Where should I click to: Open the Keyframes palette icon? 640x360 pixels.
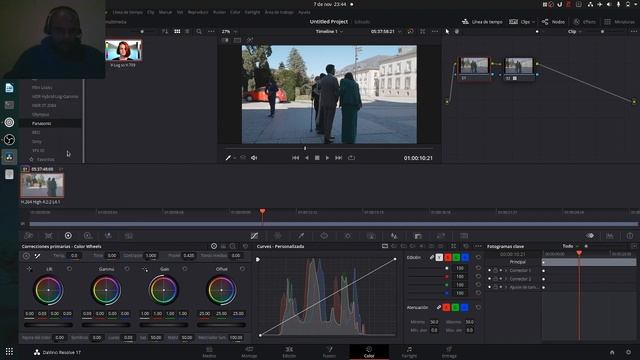(590, 236)
